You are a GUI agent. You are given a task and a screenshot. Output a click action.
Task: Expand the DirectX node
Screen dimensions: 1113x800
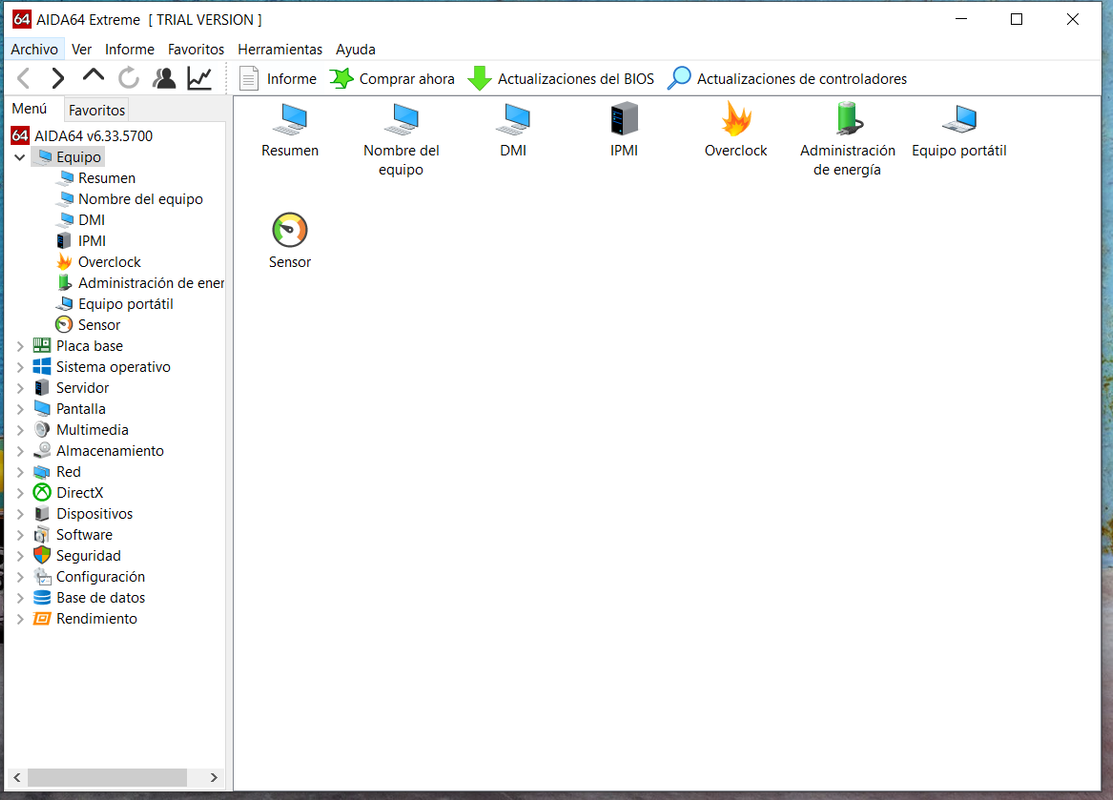tap(20, 493)
